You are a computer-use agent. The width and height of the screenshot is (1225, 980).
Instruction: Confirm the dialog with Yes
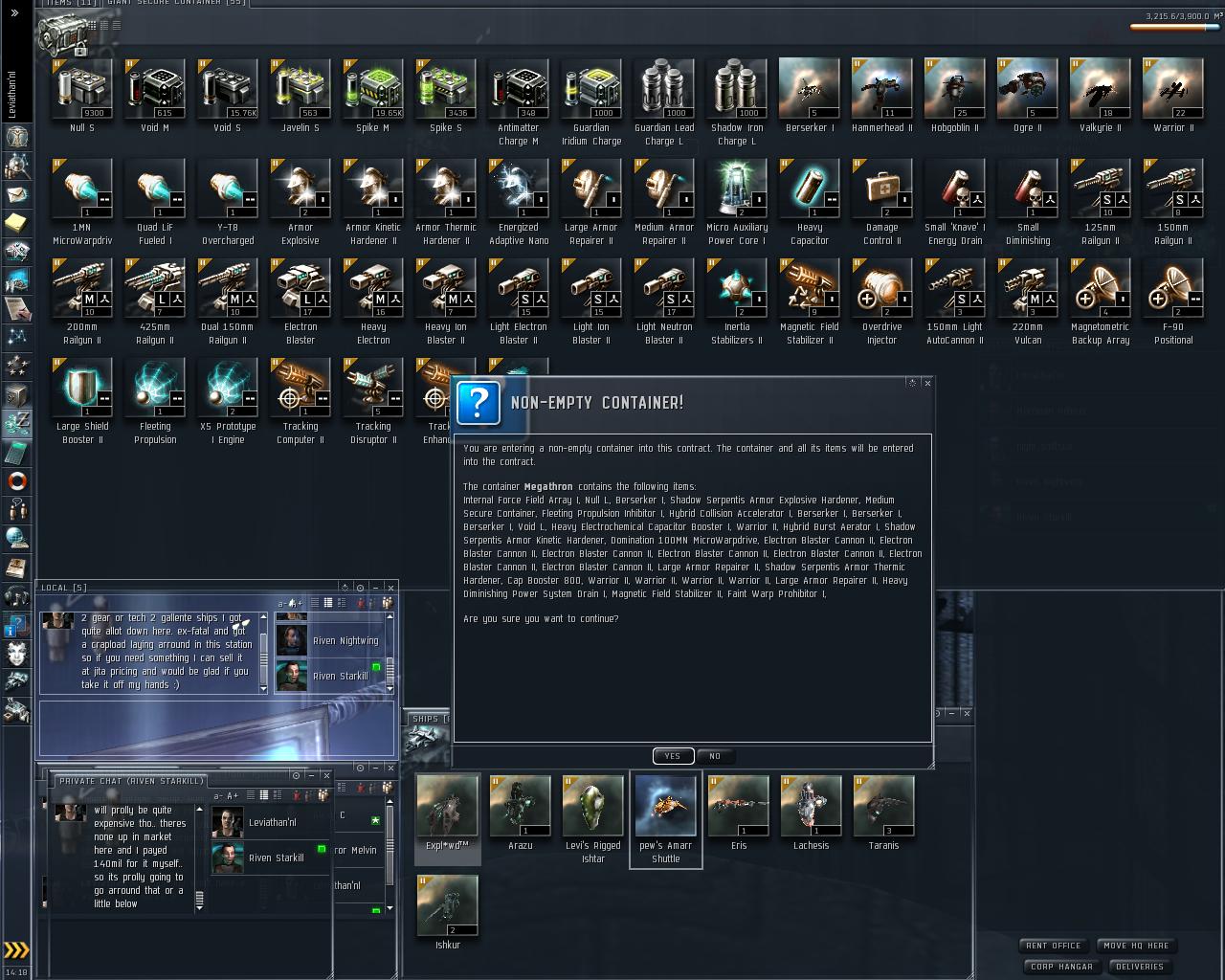click(673, 756)
